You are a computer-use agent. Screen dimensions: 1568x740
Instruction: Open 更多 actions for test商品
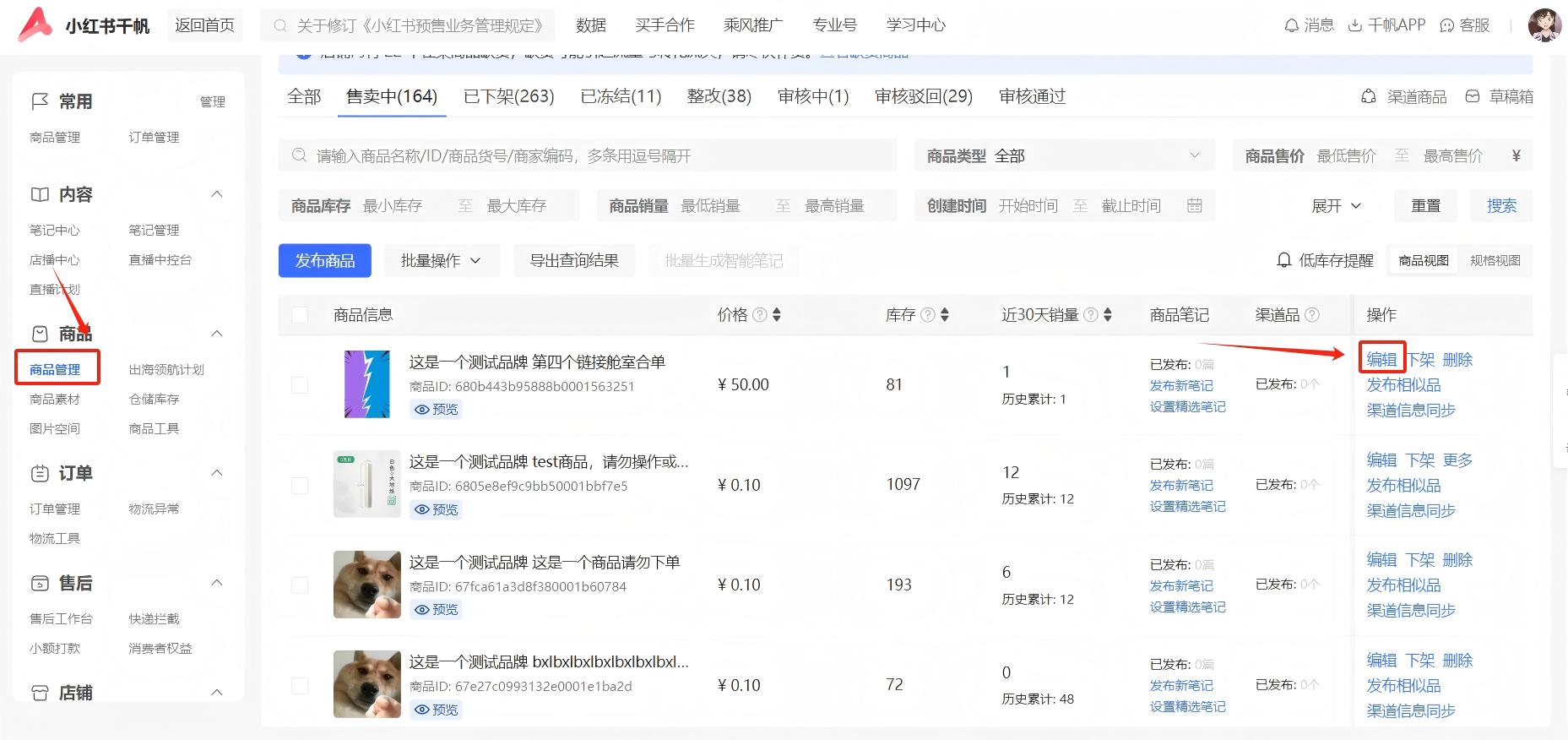click(x=1457, y=460)
